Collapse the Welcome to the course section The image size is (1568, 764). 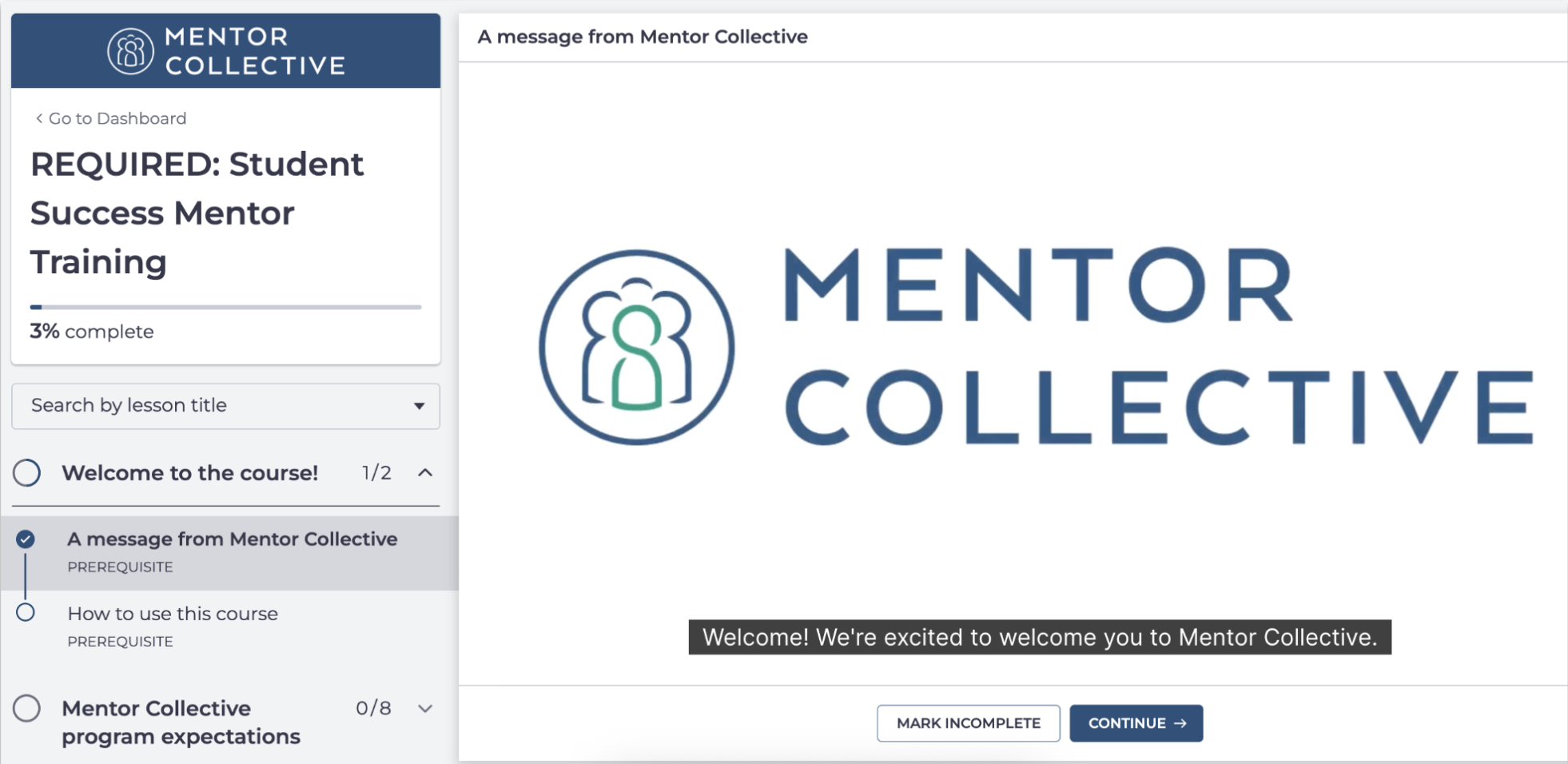425,473
